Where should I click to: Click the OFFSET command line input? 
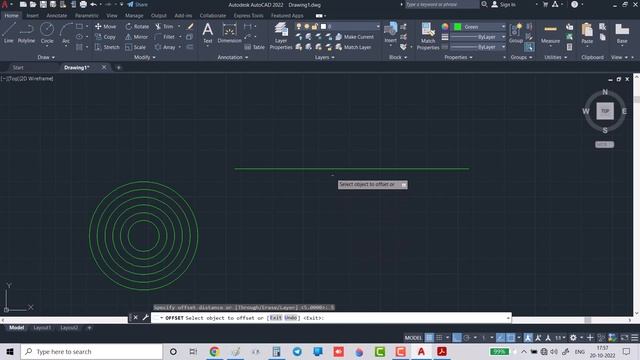(331, 318)
